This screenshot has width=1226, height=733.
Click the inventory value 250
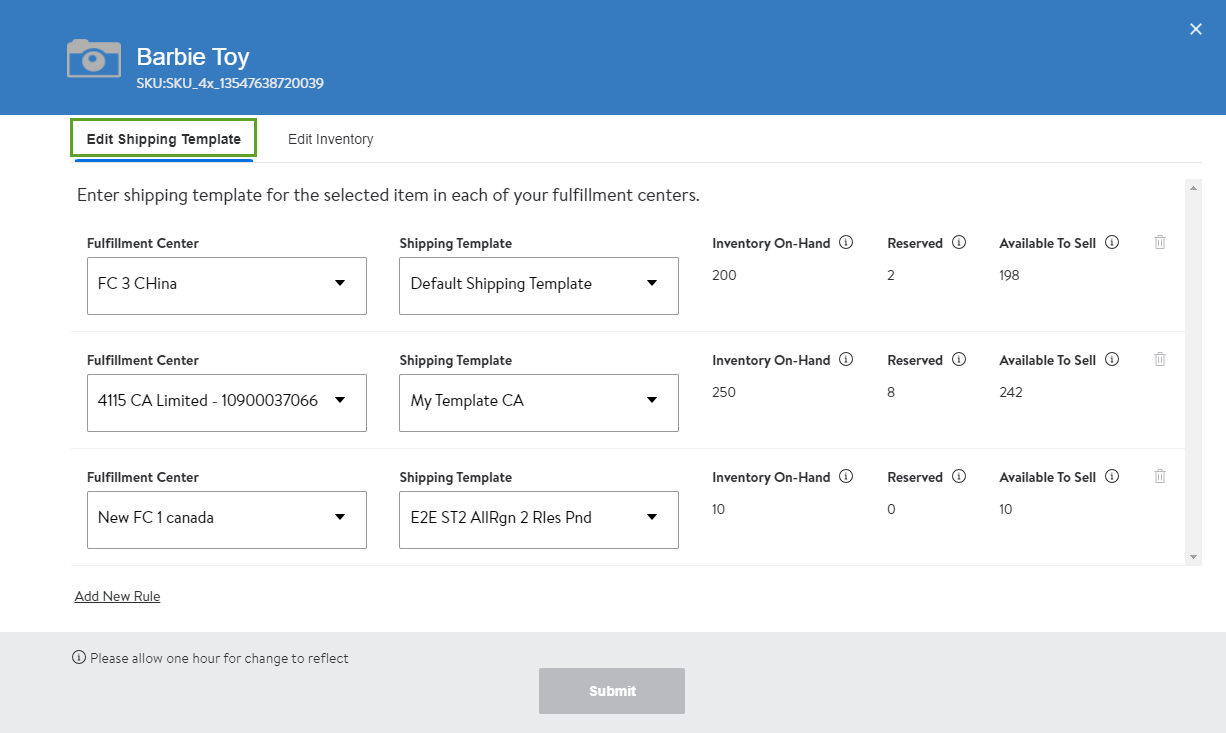coord(724,392)
